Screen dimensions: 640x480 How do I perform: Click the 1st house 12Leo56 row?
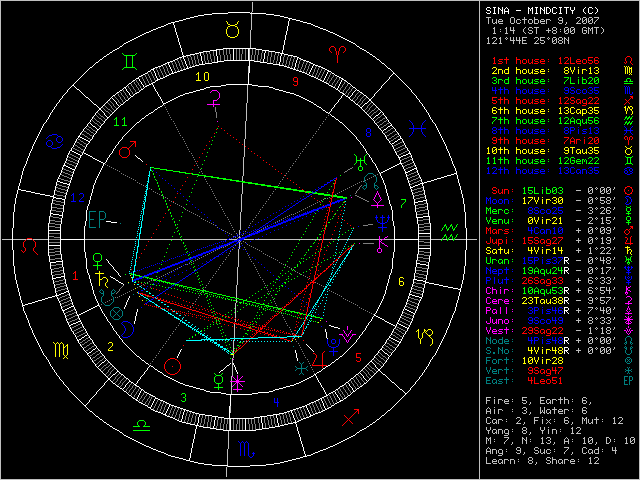(x=545, y=61)
